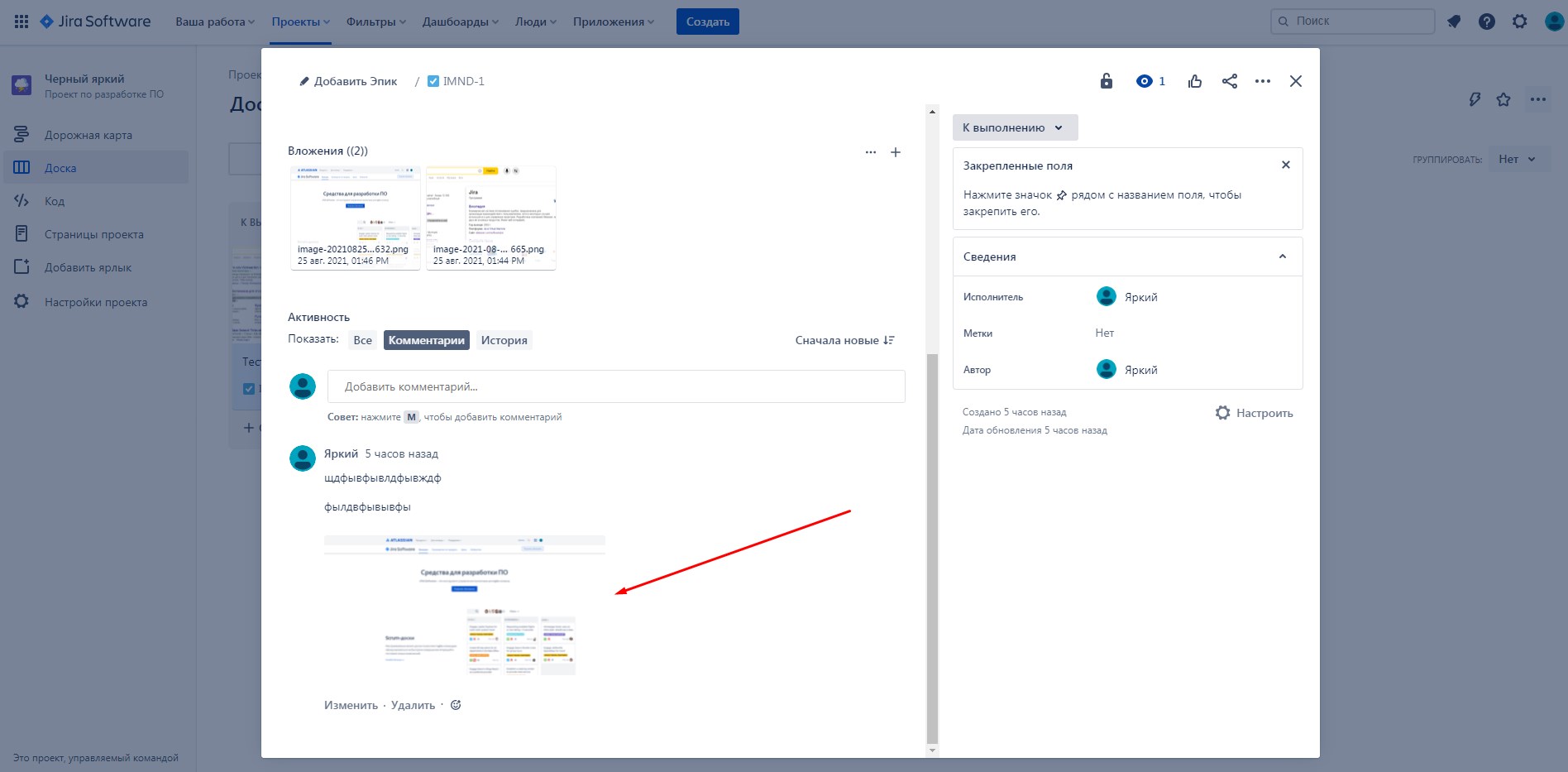Open the Фильтры menu
Viewport: 1568px width, 772px height.
pos(376,22)
